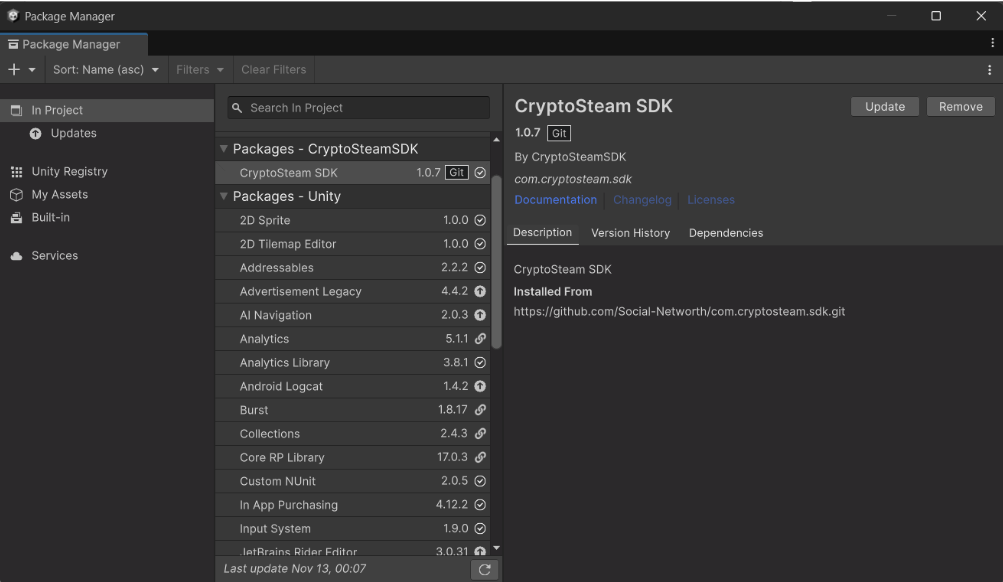Select the Analytics 5.1.1 package
The image size is (1003, 582).
click(353, 338)
